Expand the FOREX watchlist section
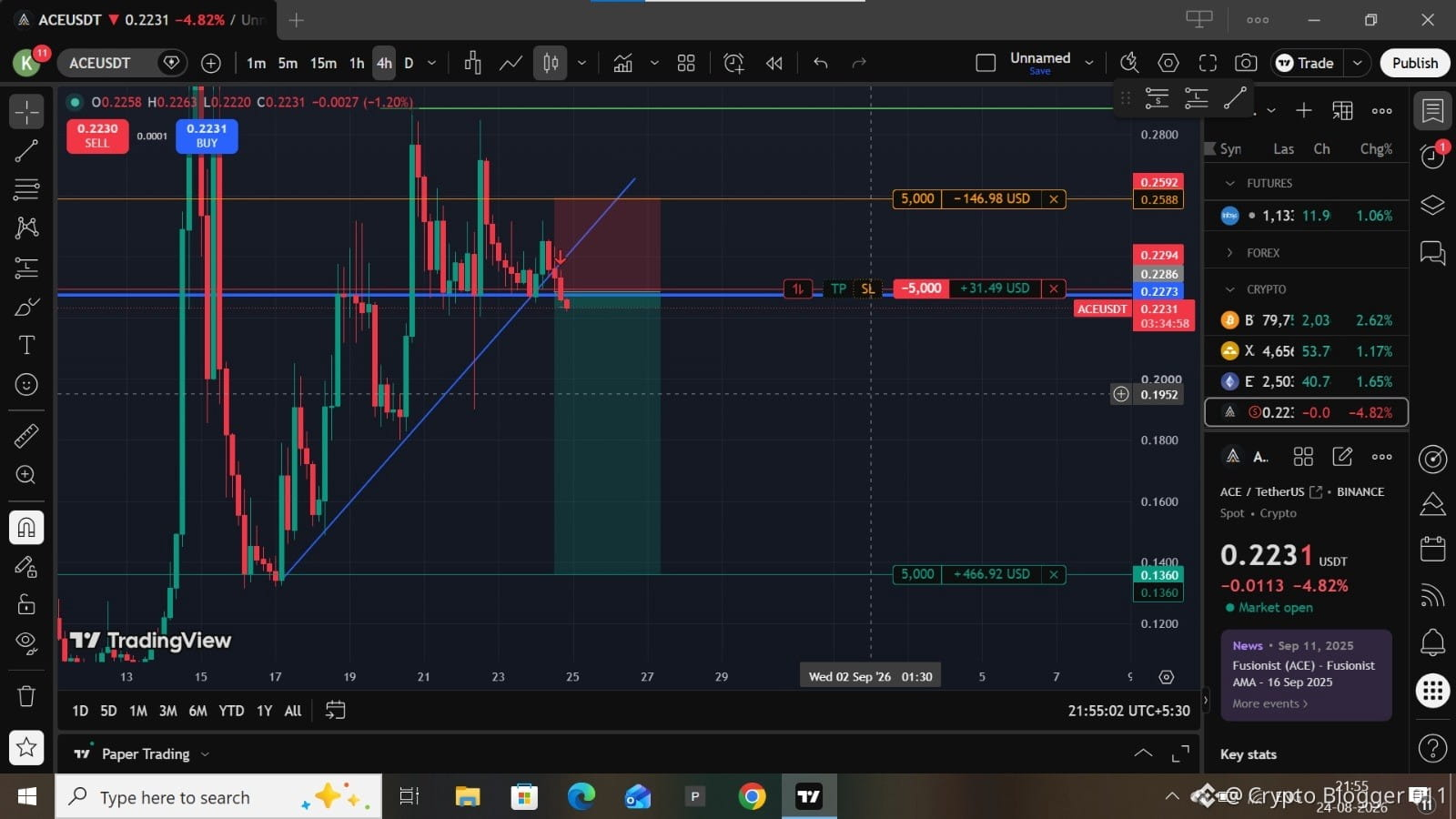This screenshot has width=1456, height=819. pyautogui.click(x=1230, y=253)
